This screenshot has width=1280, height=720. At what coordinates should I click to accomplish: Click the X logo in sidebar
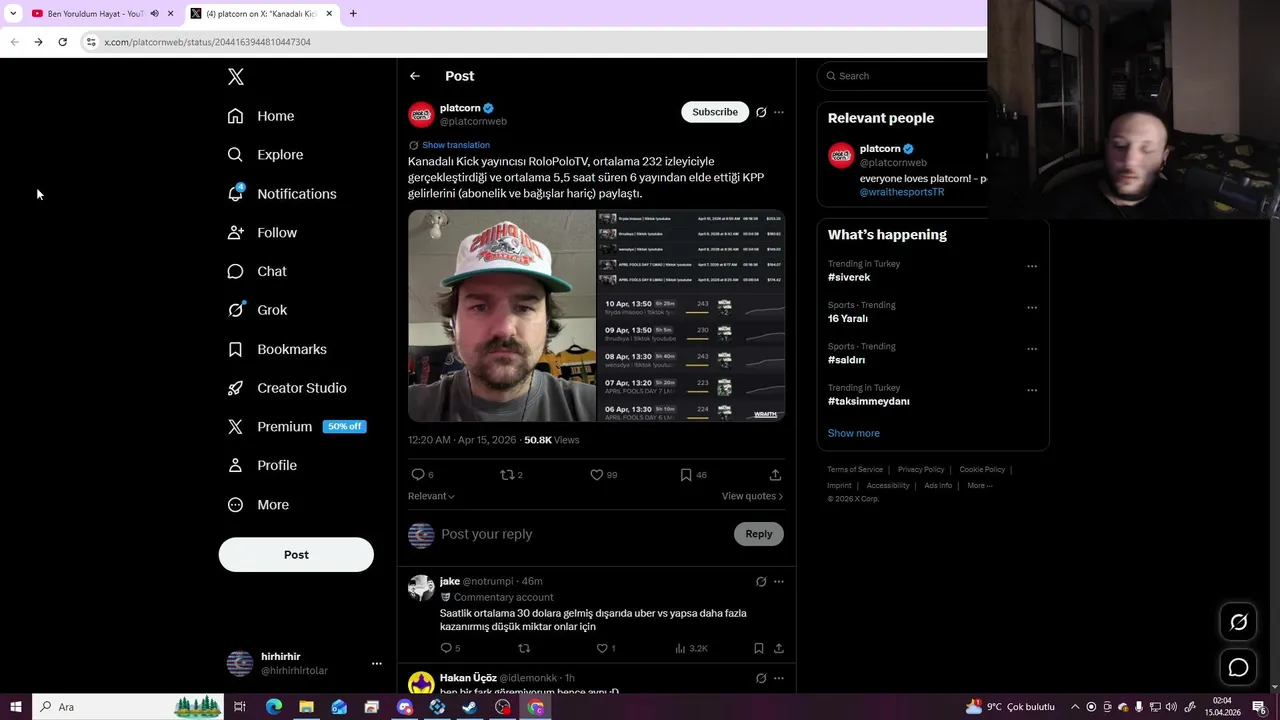point(236,77)
